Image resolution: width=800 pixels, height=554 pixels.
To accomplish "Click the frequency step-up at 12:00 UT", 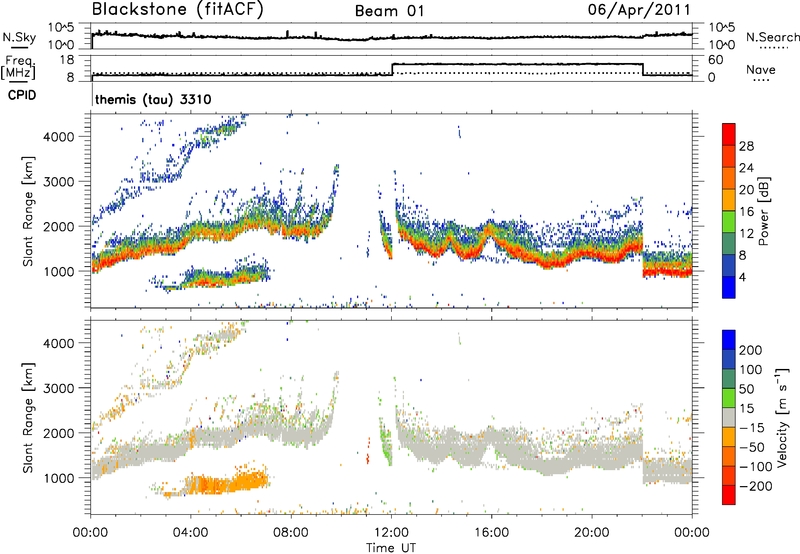I will (392, 69).
